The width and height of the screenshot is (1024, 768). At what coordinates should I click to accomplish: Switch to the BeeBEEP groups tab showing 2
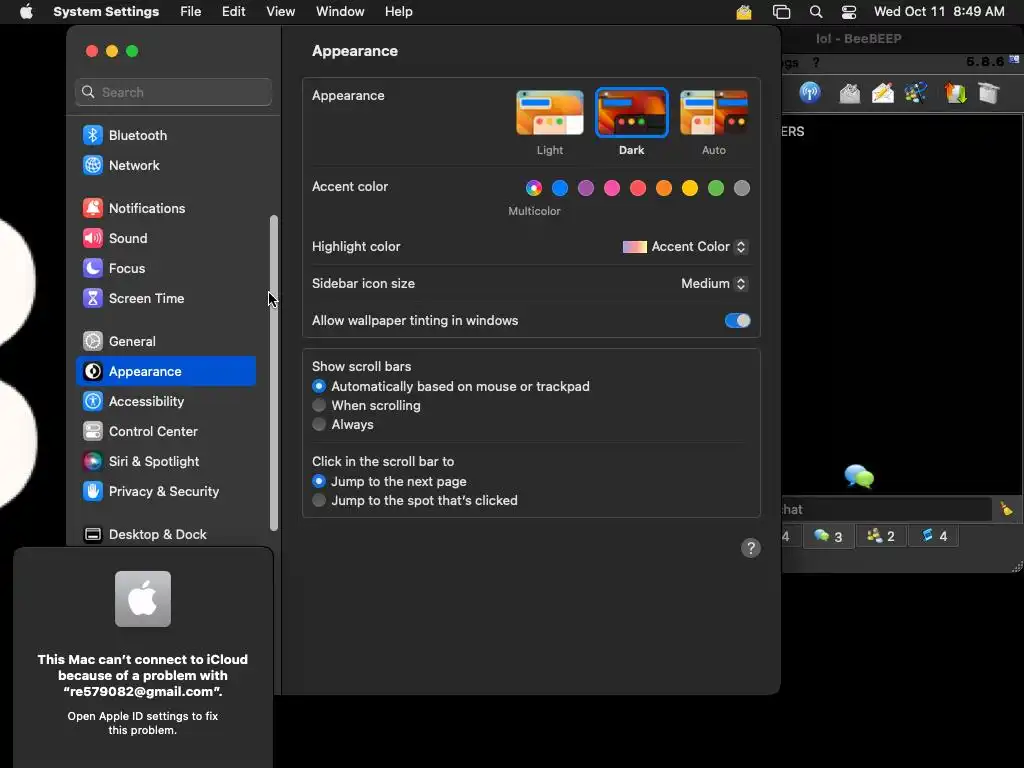[x=881, y=536]
